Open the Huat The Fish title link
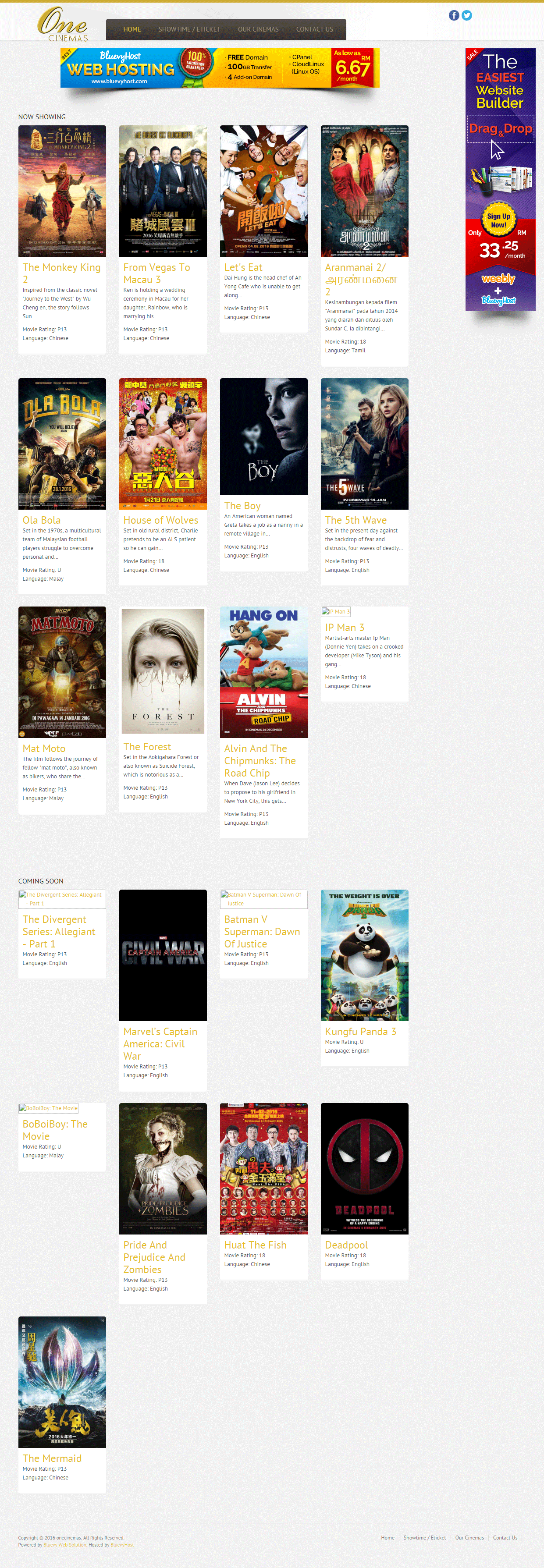Image resolution: width=544 pixels, height=1568 pixels. pos(255,1245)
